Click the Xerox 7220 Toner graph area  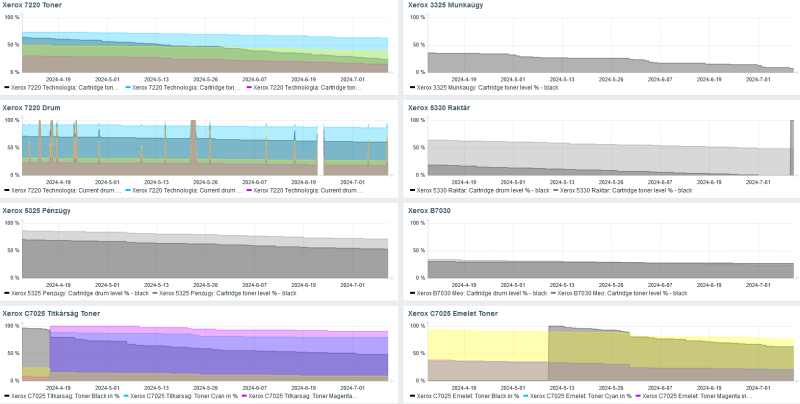click(205, 45)
